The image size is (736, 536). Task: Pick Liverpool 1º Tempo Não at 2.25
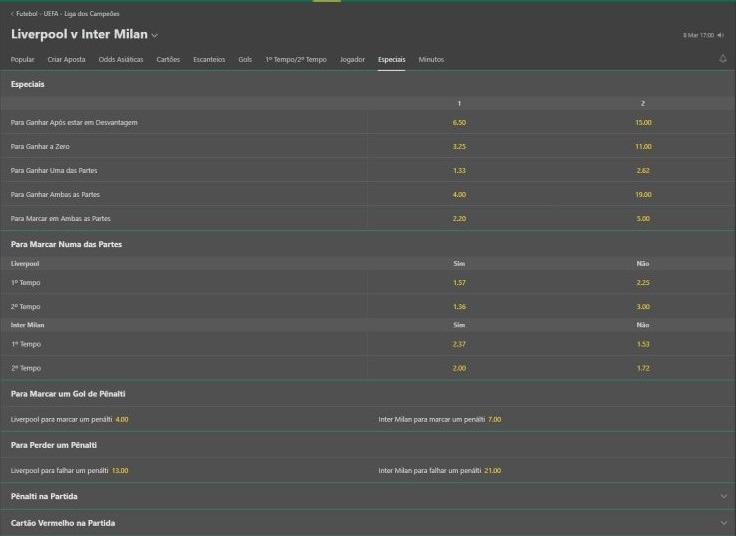click(643, 283)
